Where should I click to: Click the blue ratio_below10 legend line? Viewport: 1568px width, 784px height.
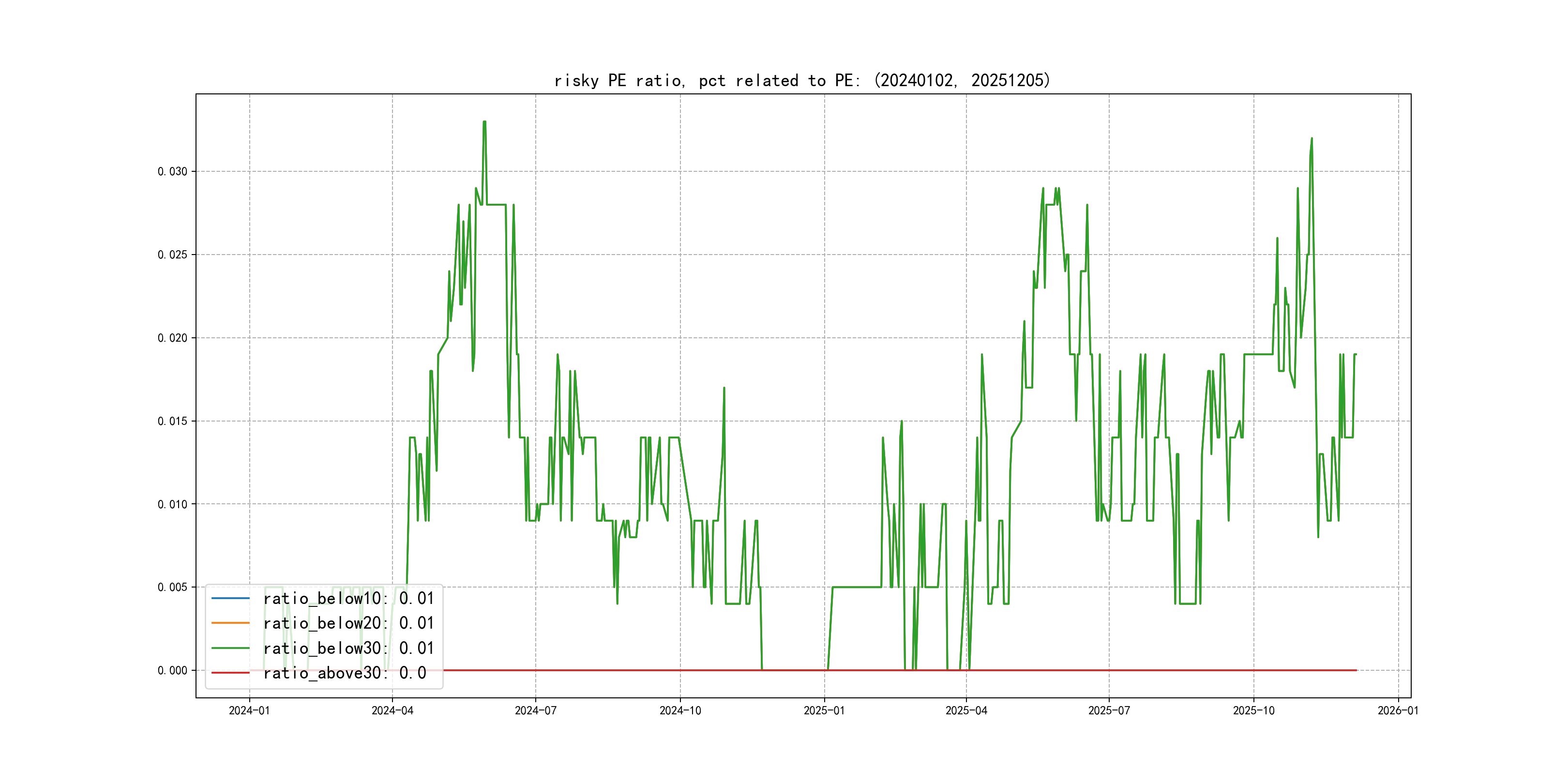tap(230, 598)
